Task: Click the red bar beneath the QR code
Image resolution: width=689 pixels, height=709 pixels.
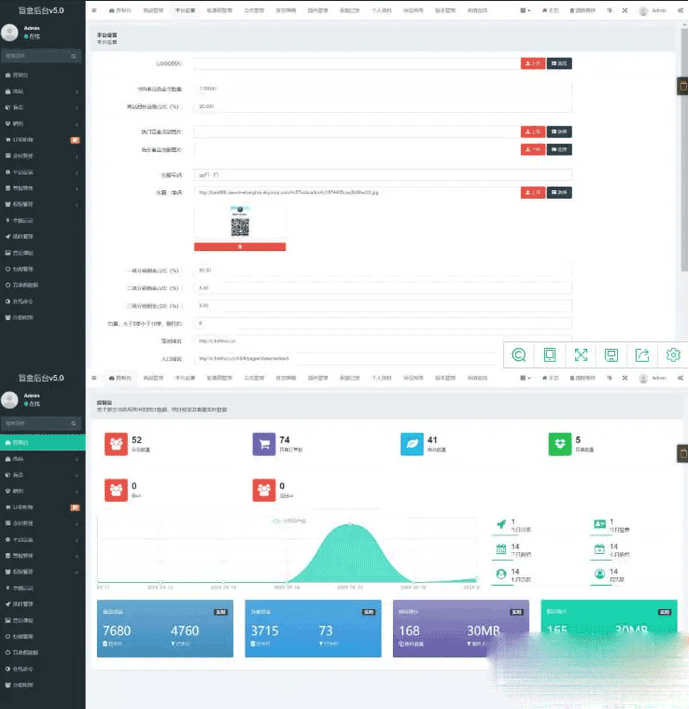Action: (x=240, y=247)
